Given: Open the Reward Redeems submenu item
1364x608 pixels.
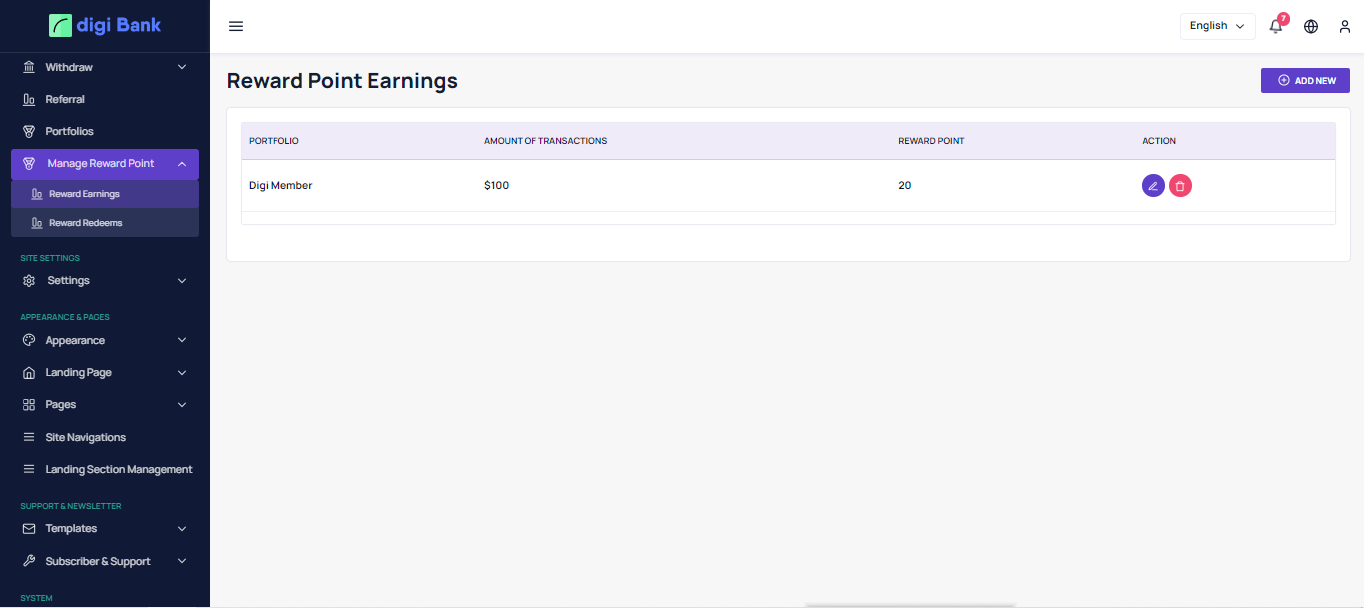Looking at the screenshot, I should click(86, 223).
